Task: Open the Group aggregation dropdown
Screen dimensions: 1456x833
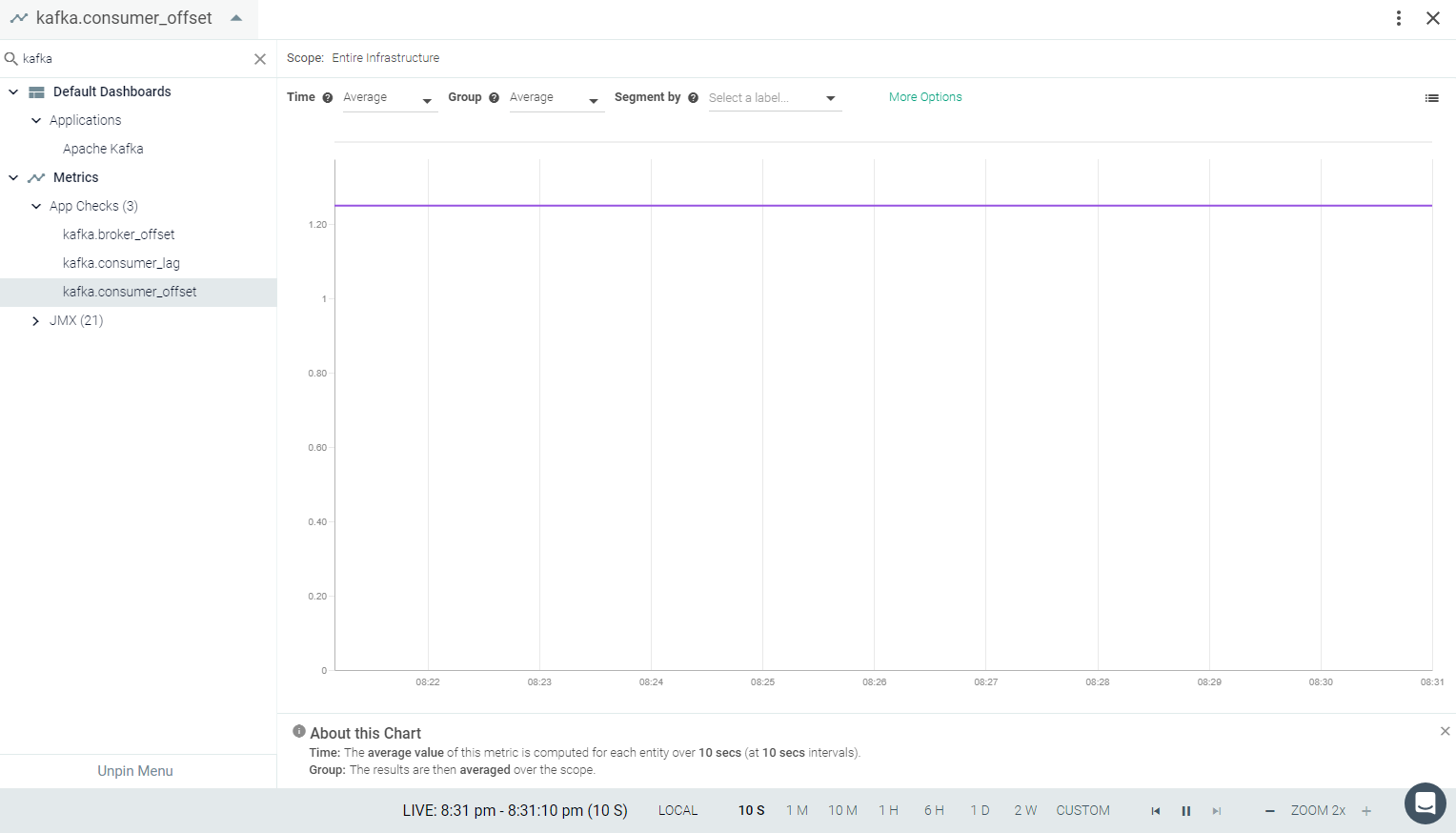Action: click(x=556, y=98)
